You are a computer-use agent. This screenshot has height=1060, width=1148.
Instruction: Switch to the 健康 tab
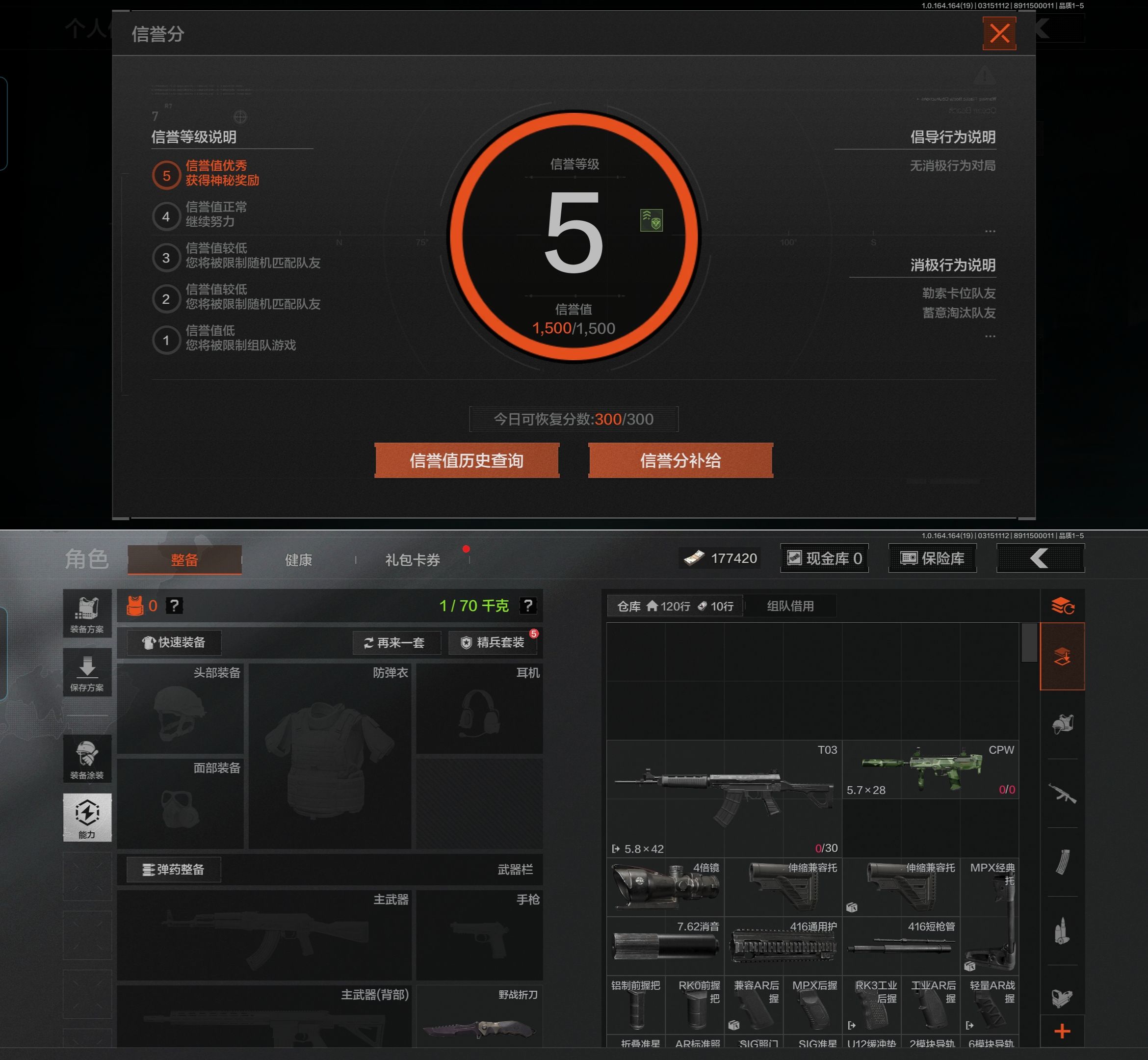tap(298, 560)
